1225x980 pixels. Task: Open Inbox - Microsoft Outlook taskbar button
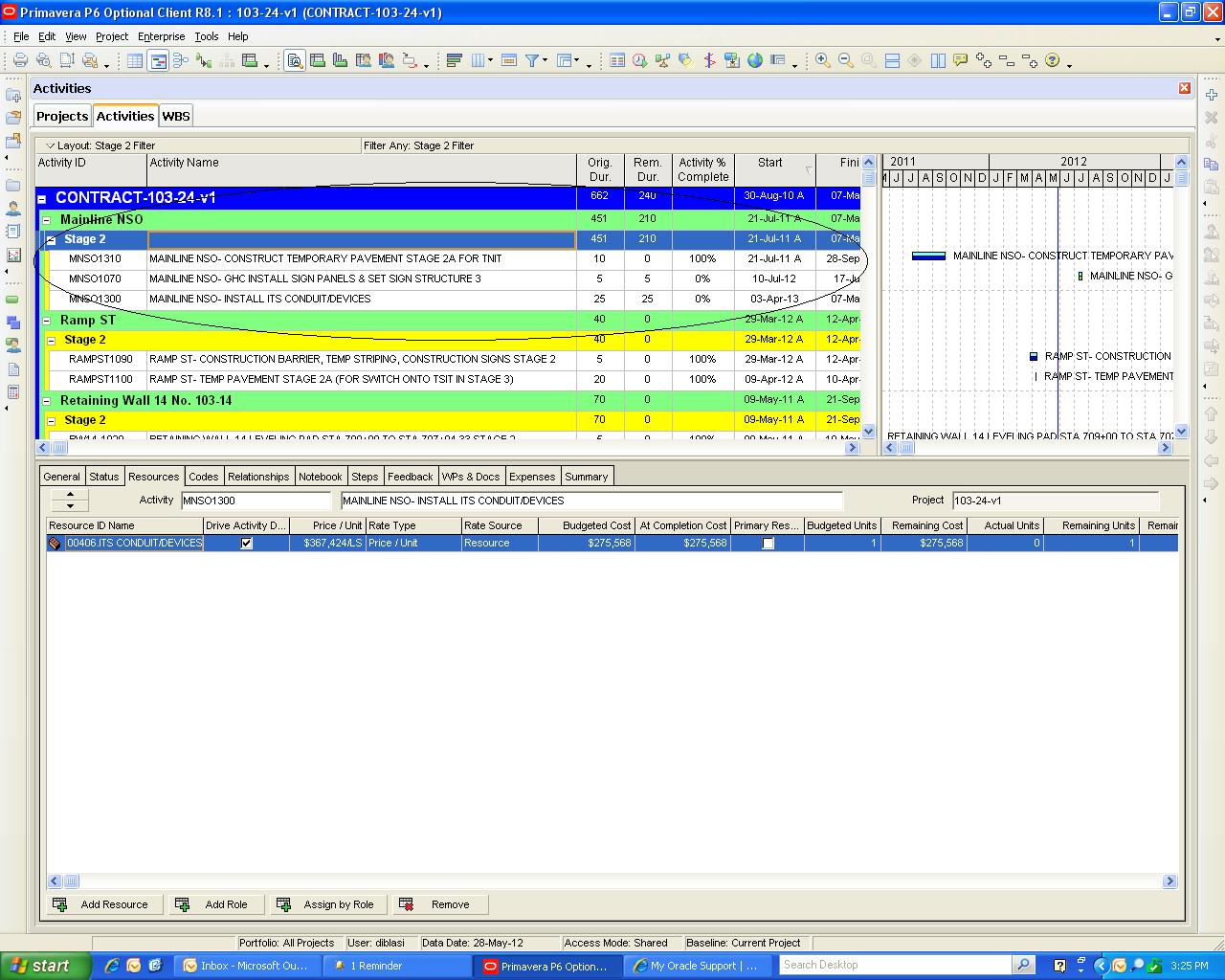pos(246,966)
